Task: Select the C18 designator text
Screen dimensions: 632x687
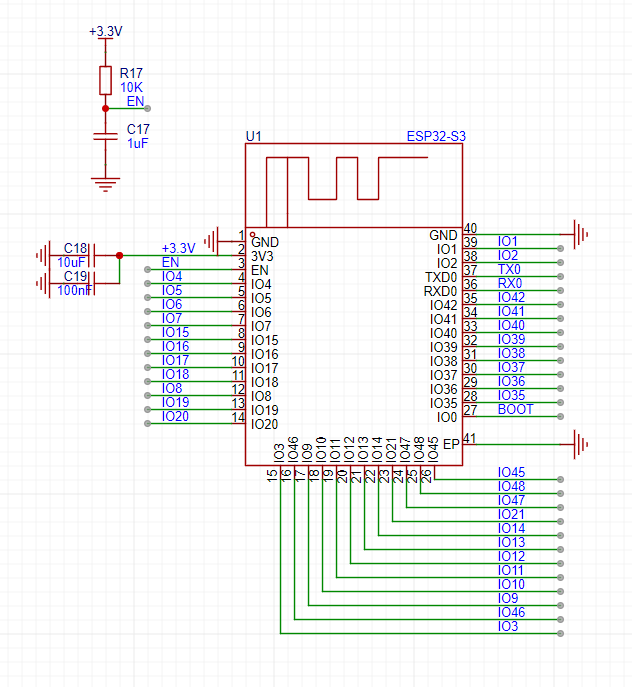Action: (x=75, y=248)
